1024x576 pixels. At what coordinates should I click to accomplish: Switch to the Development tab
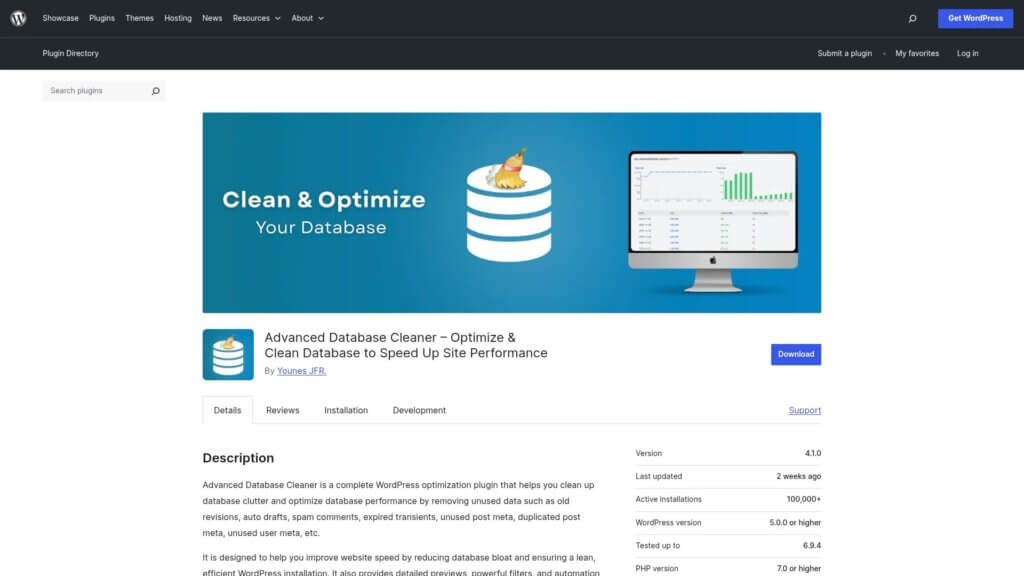pos(419,410)
